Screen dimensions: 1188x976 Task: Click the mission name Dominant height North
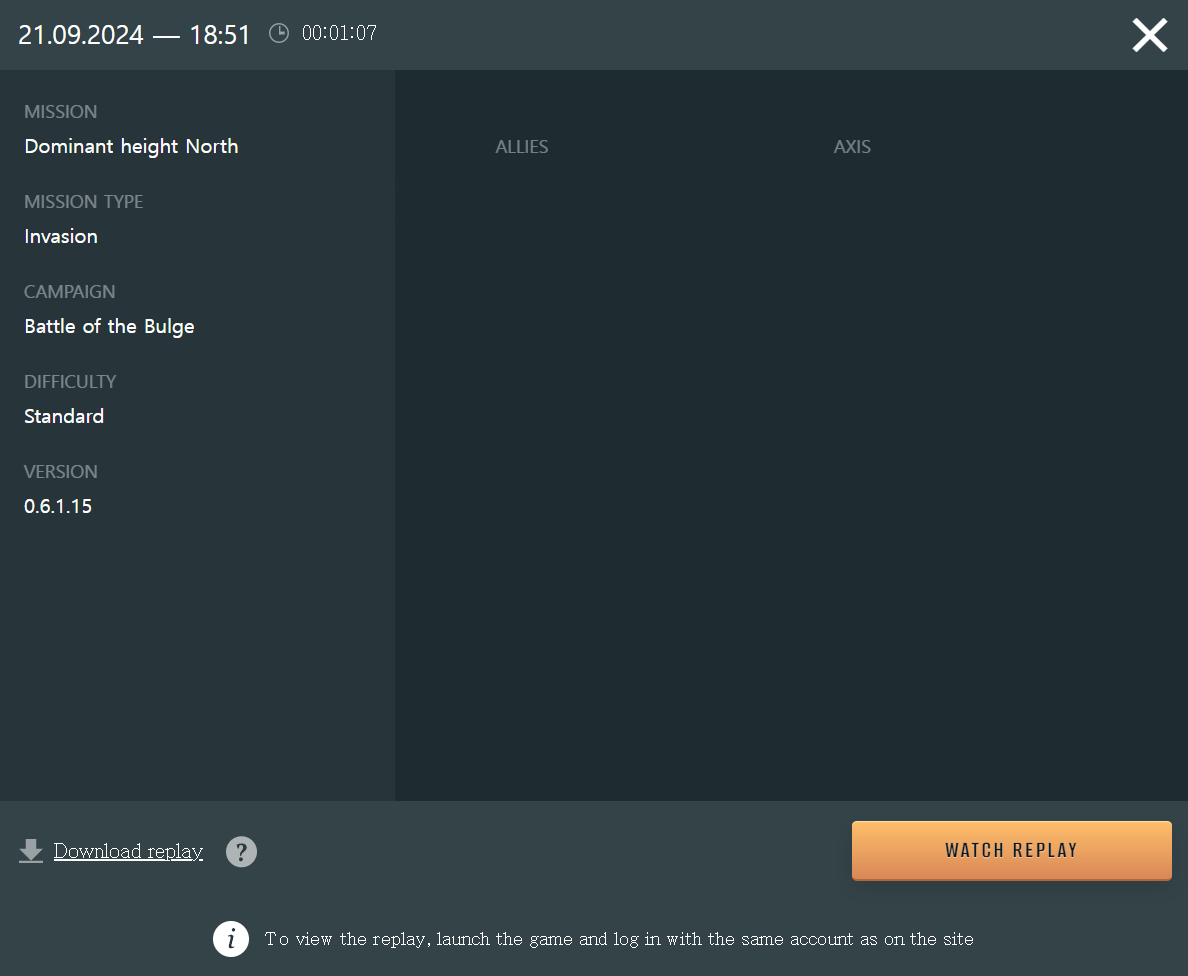(x=131, y=147)
